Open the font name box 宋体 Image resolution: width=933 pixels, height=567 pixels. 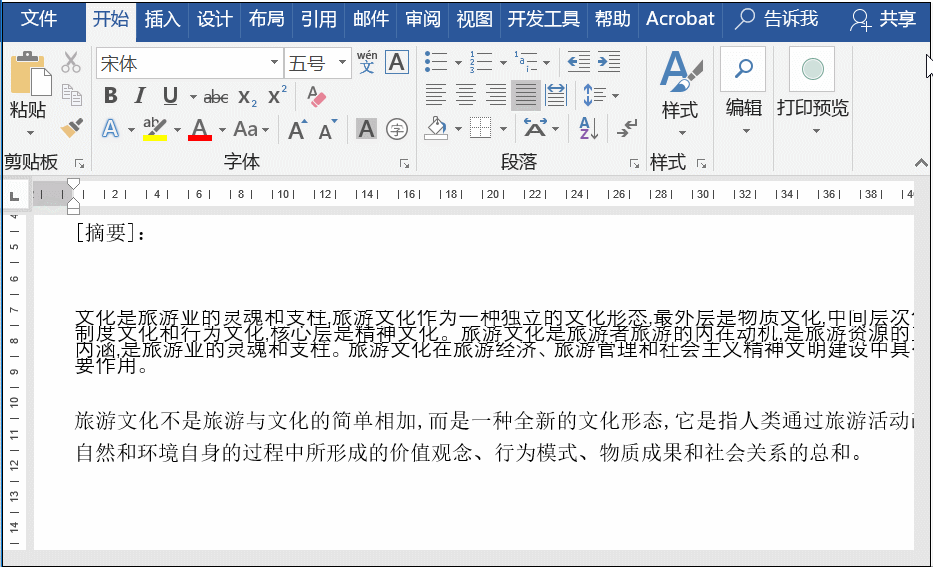pyautogui.click(x=189, y=62)
